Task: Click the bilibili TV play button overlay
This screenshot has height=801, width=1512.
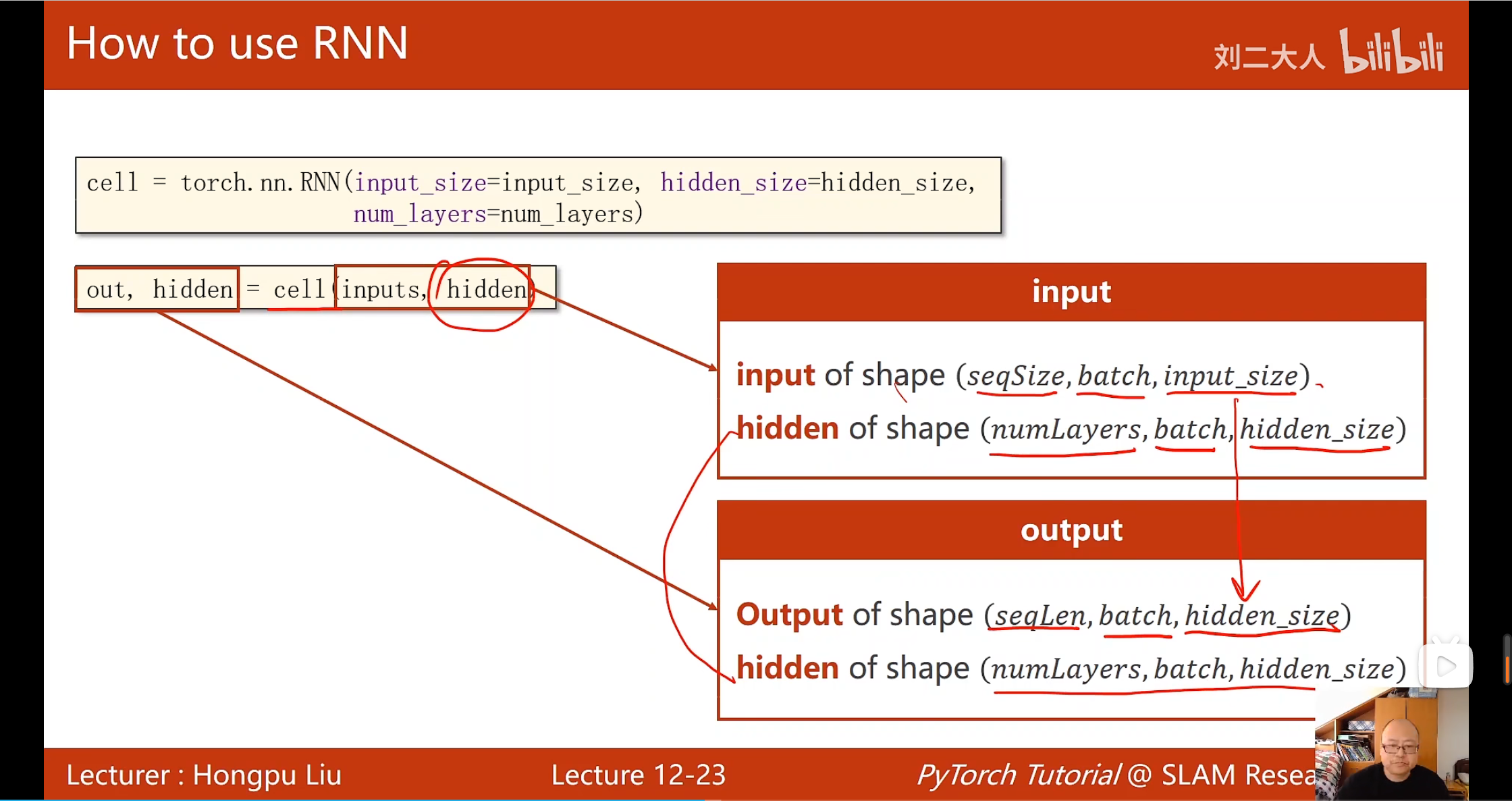Action: (1445, 667)
